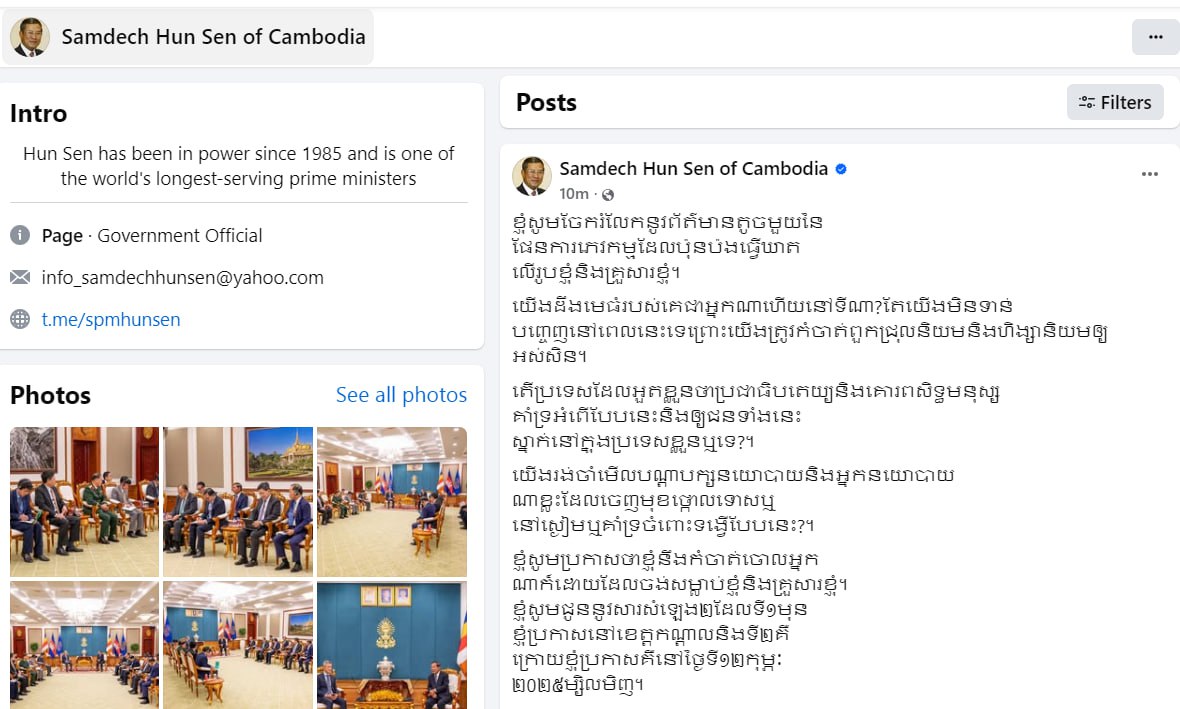Open the t.me/spmhunsen link
Image resolution: width=1180 pixels, height=709 pixels.
111,320
